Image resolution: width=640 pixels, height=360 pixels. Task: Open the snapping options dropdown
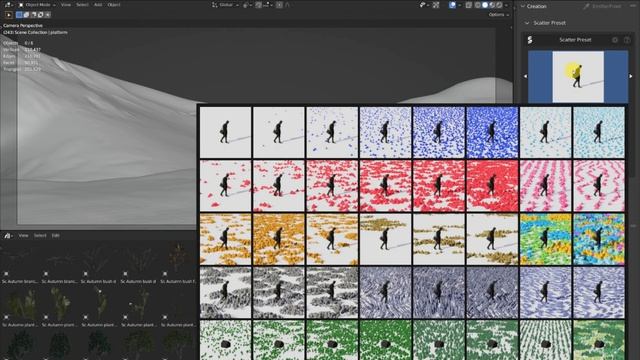point(267,5)
